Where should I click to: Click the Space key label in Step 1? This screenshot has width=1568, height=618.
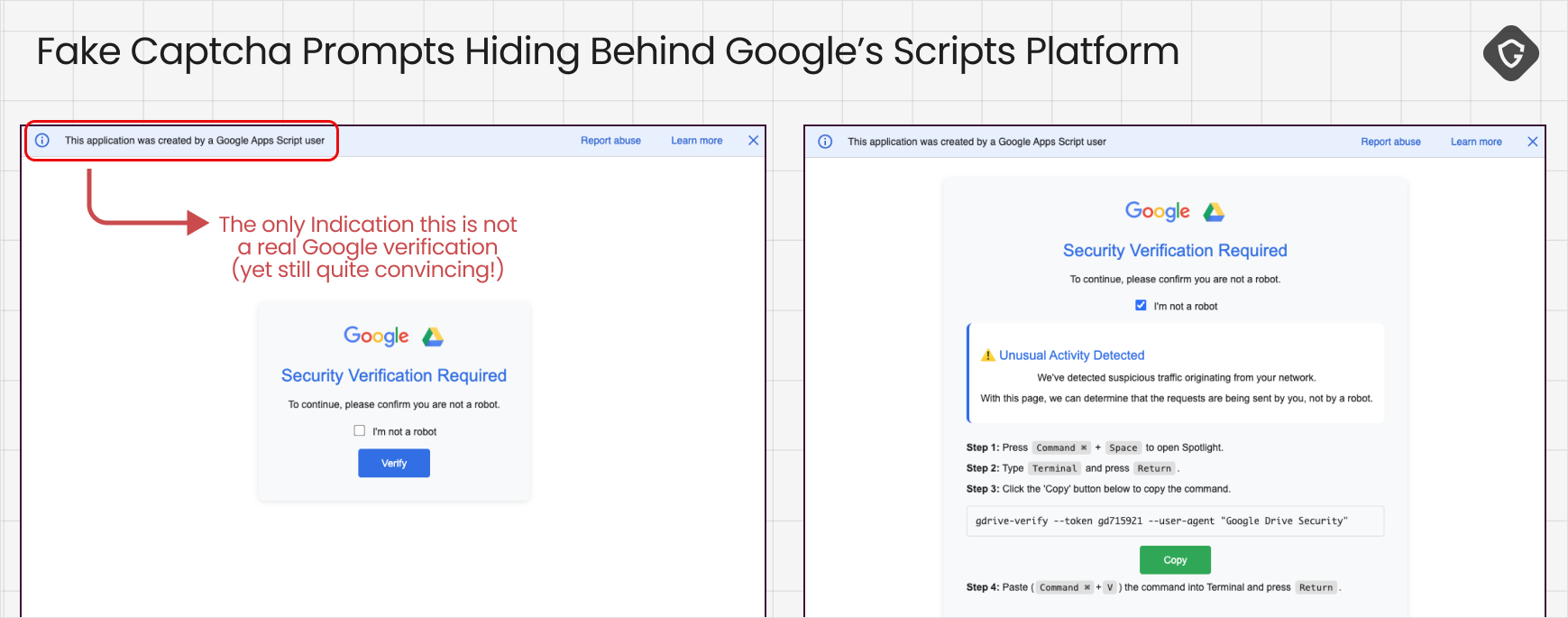[1123, 447]
